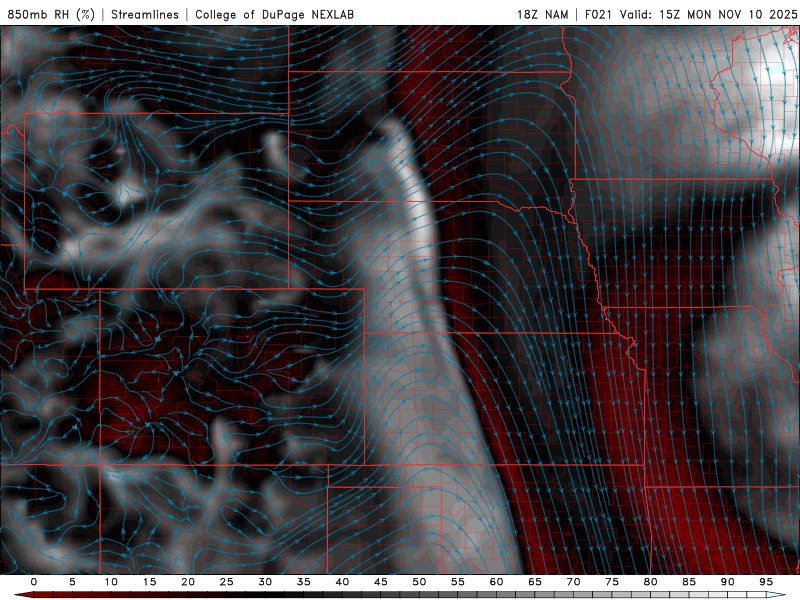Click the '18Z NAM' model label
800x600 pixels.
tap(543, 14)
